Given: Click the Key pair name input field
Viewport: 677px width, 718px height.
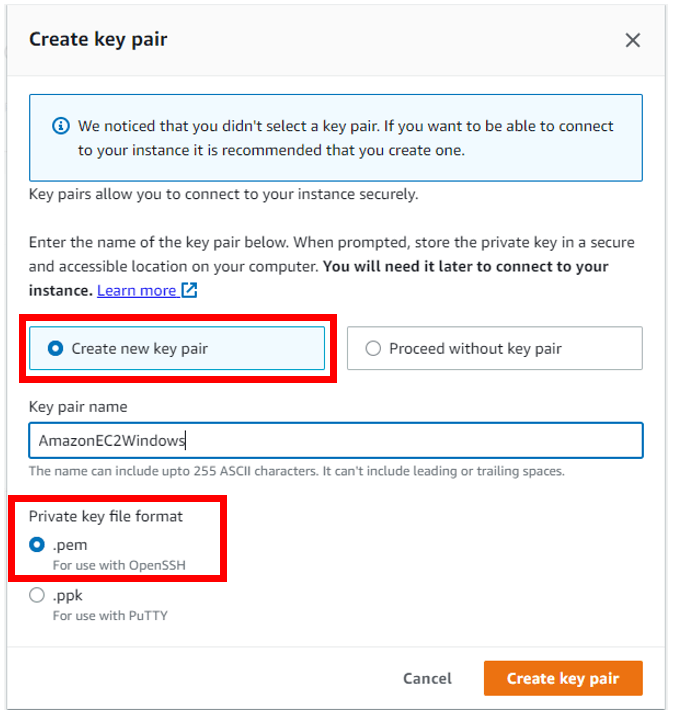Looking at the screenshot, I should (336, 440).
